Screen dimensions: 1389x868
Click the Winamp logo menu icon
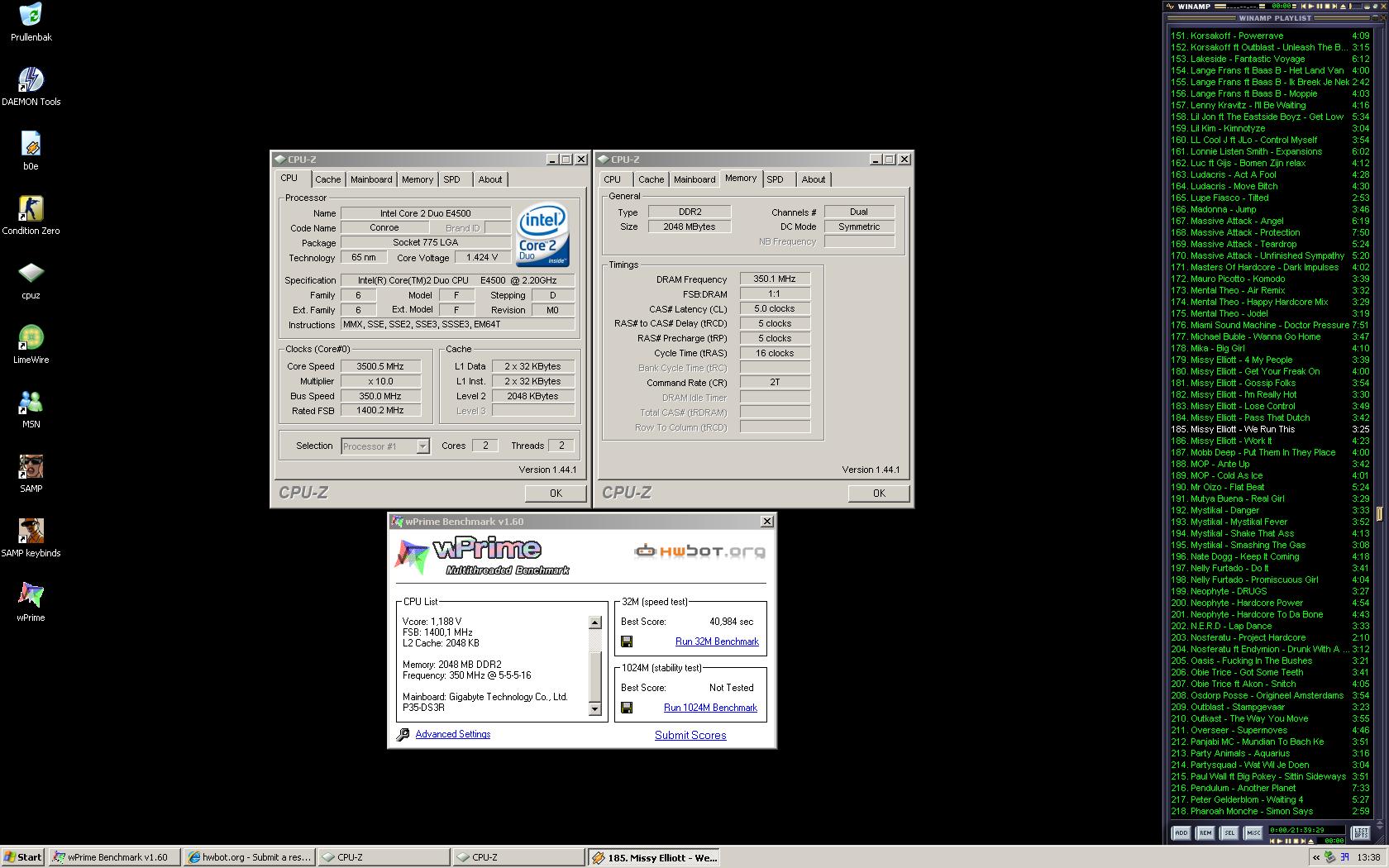(x=1169, y=6)
